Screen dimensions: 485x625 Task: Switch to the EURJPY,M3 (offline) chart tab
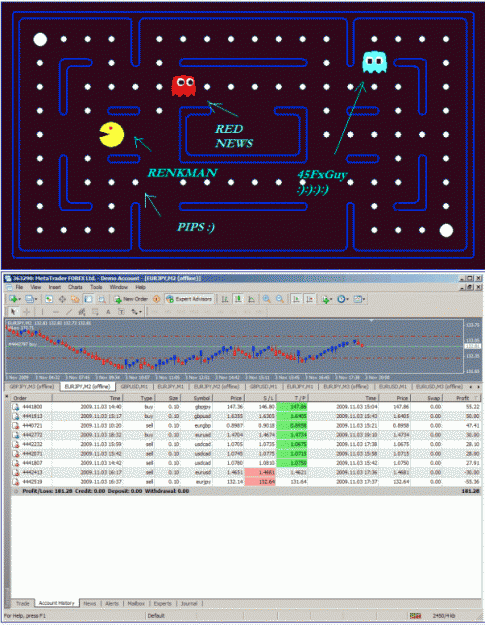[x=346, y=387]
